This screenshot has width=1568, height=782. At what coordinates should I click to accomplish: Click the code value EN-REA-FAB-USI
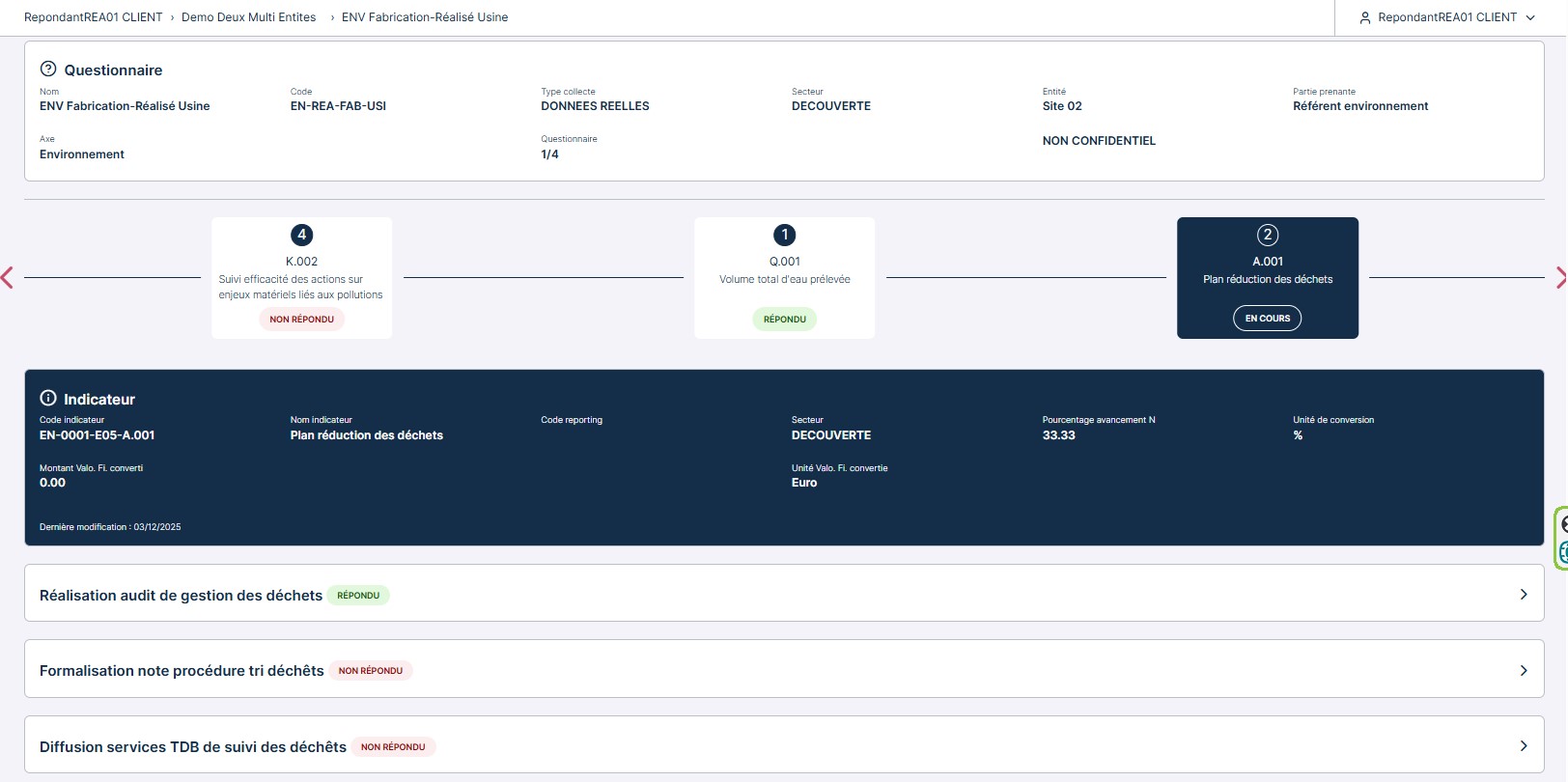coord(338,106)
